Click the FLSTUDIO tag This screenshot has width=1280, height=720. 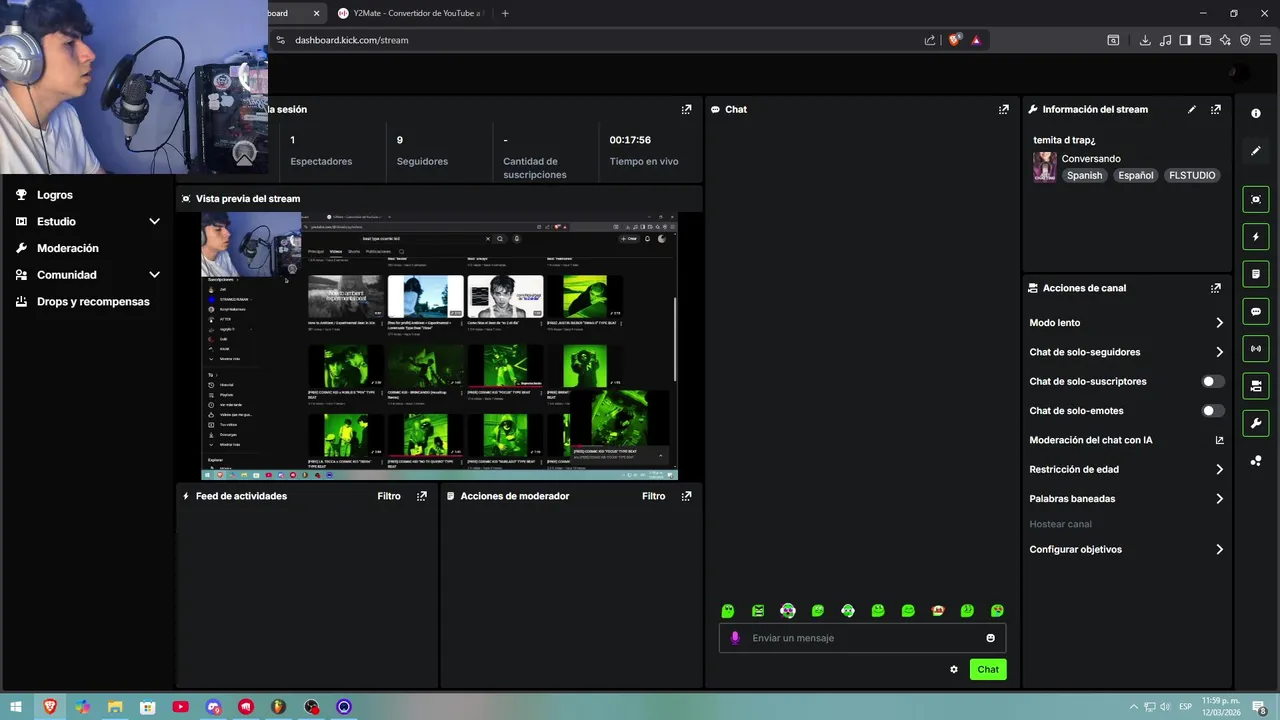tap(1192, 175)
